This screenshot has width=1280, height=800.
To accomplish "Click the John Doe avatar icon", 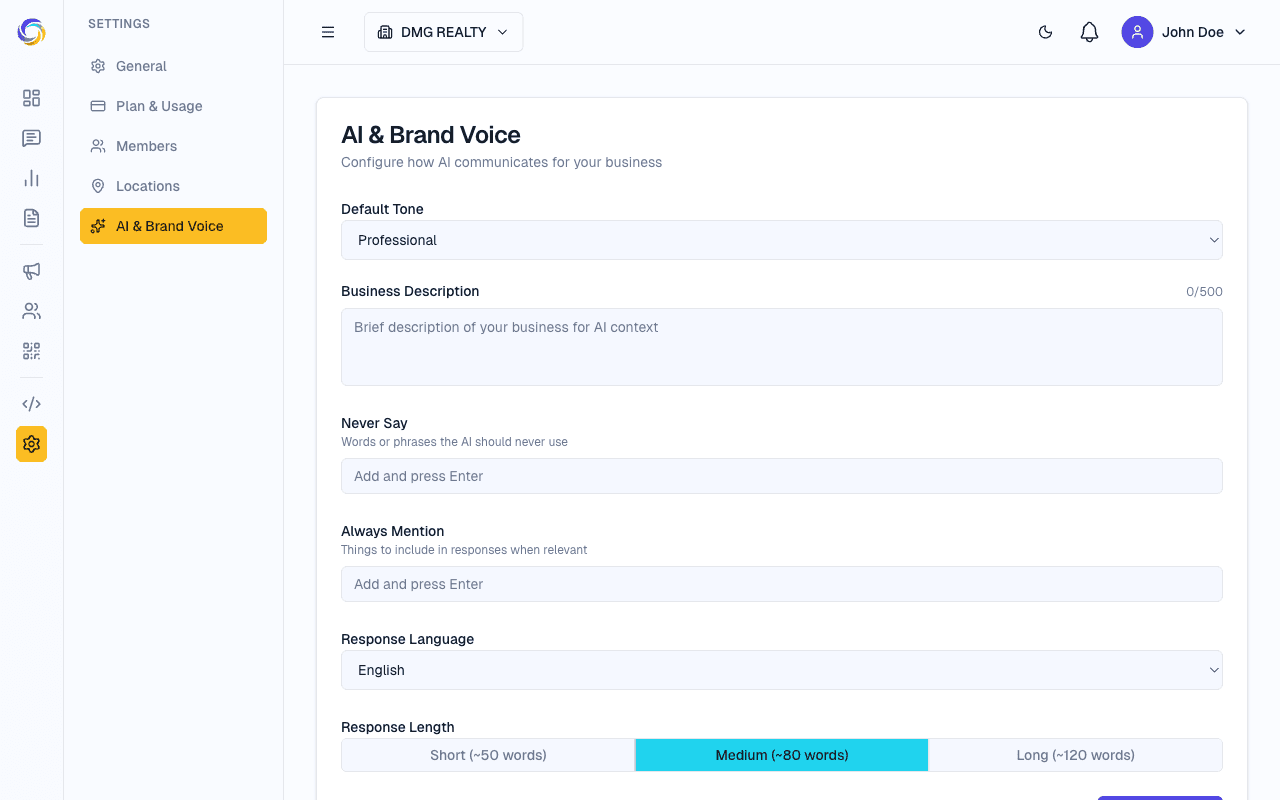I will click(1137, 32).
